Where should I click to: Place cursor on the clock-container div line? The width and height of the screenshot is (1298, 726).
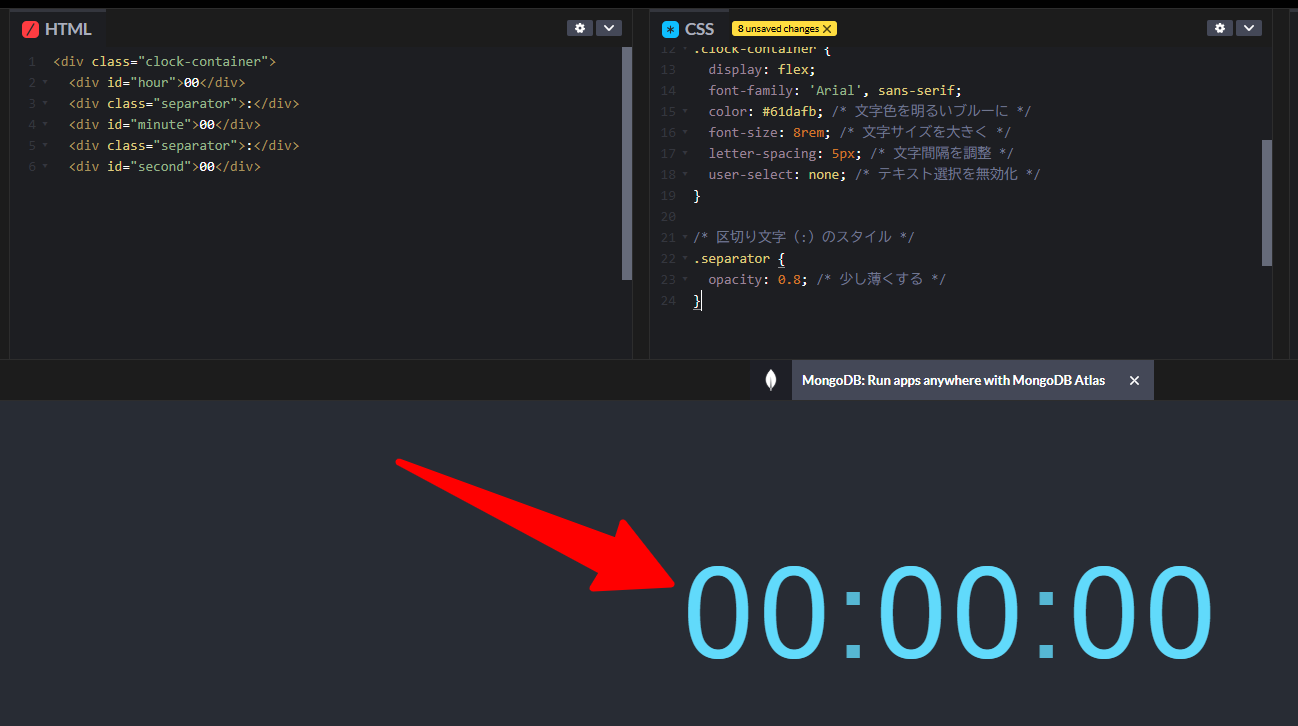(x=164, y=61)
